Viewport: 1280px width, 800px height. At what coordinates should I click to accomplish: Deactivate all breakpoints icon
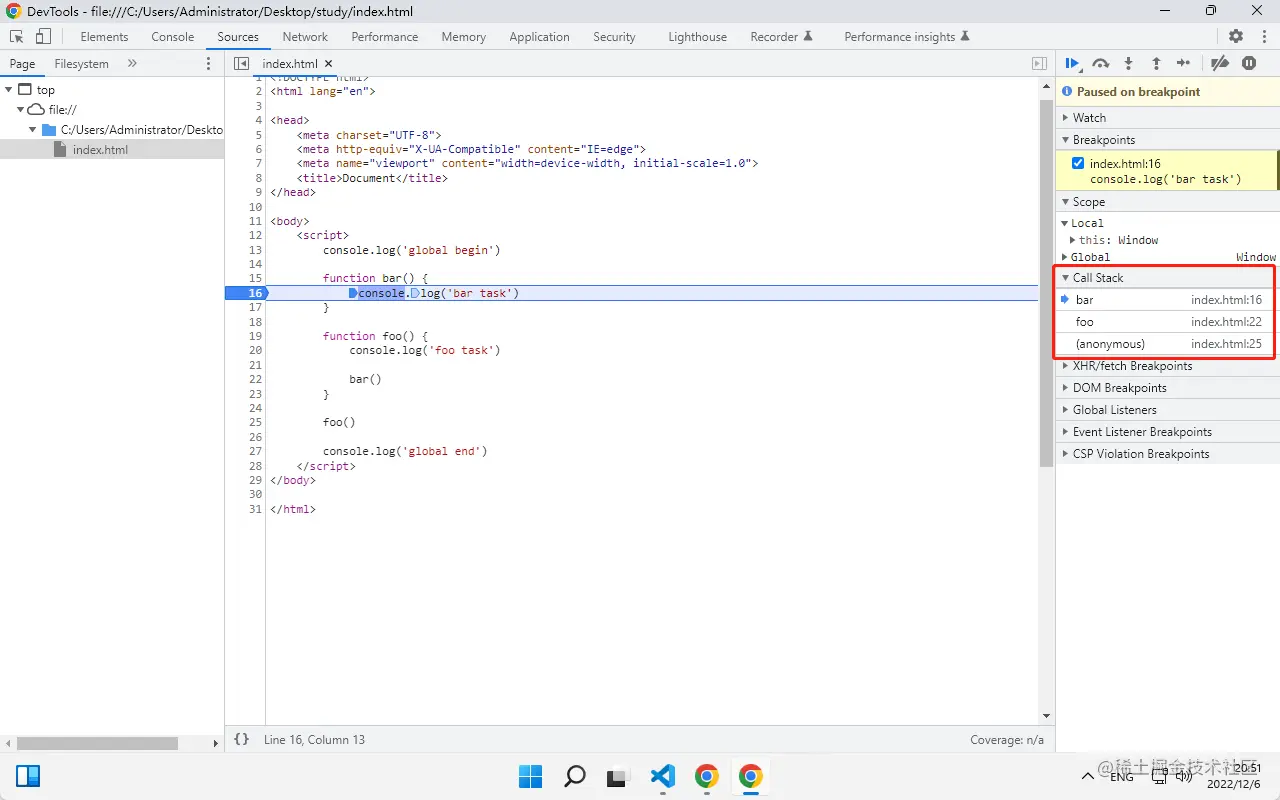pyautogui.click(x=1219, y=63)
